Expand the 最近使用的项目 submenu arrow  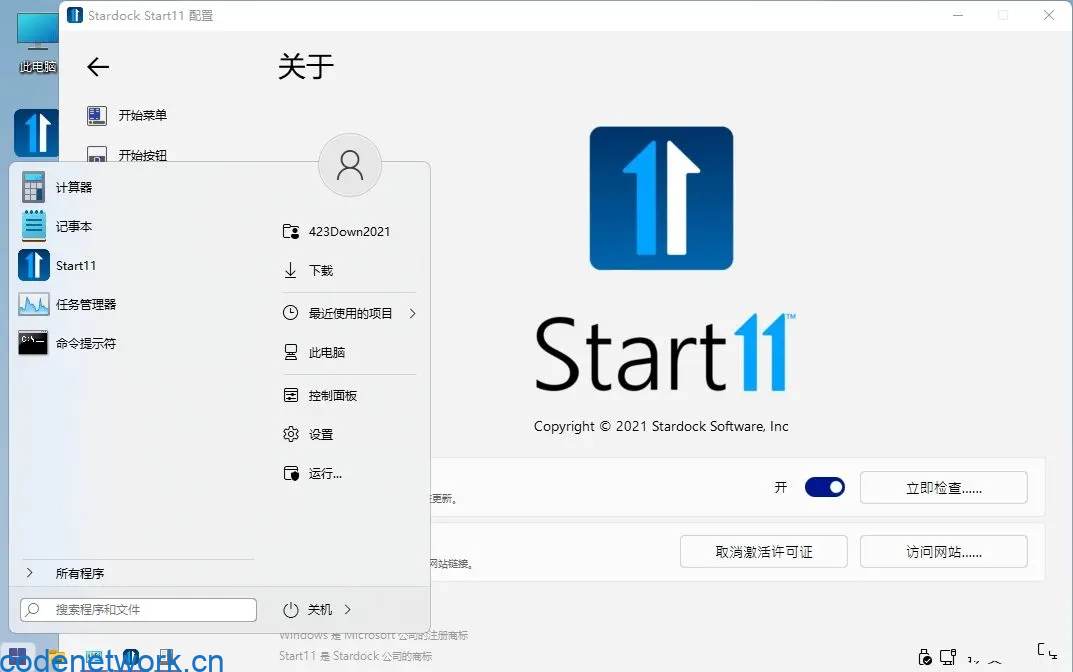411,312
